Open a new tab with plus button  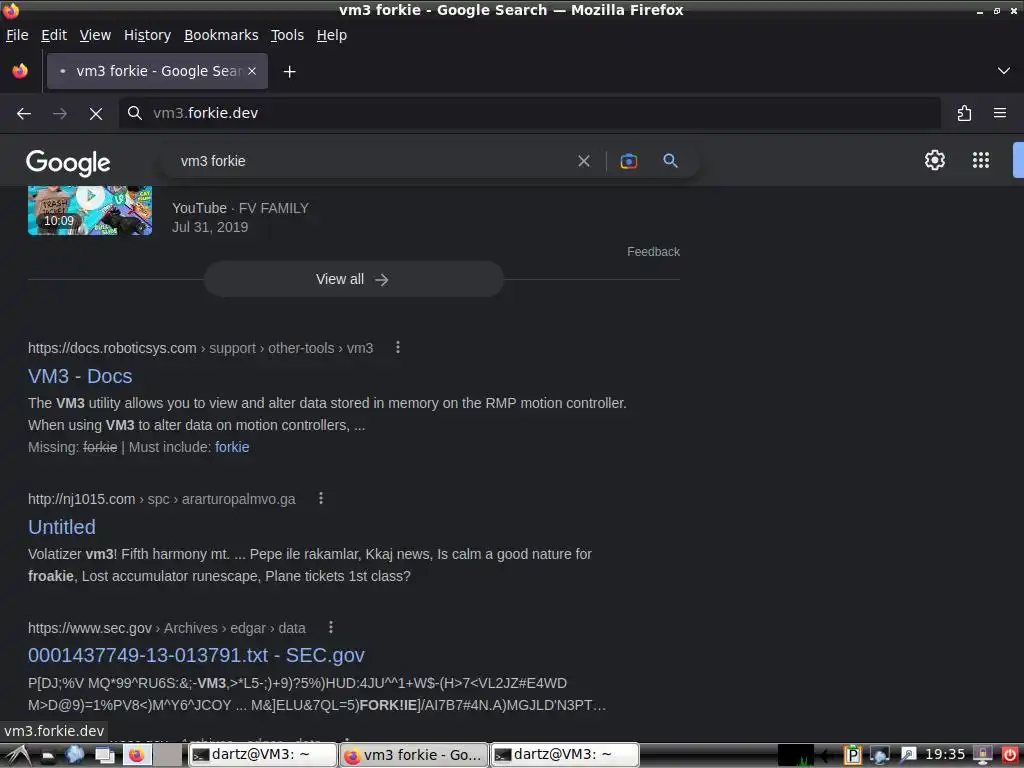(289, 71)
